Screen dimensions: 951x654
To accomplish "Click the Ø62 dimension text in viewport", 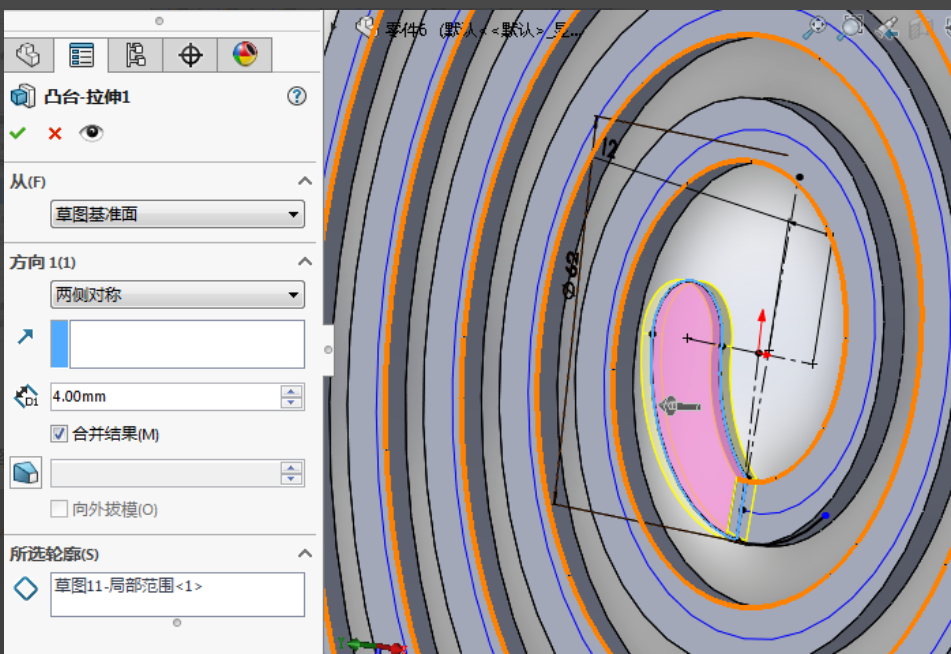I will (x=571, y=275).
